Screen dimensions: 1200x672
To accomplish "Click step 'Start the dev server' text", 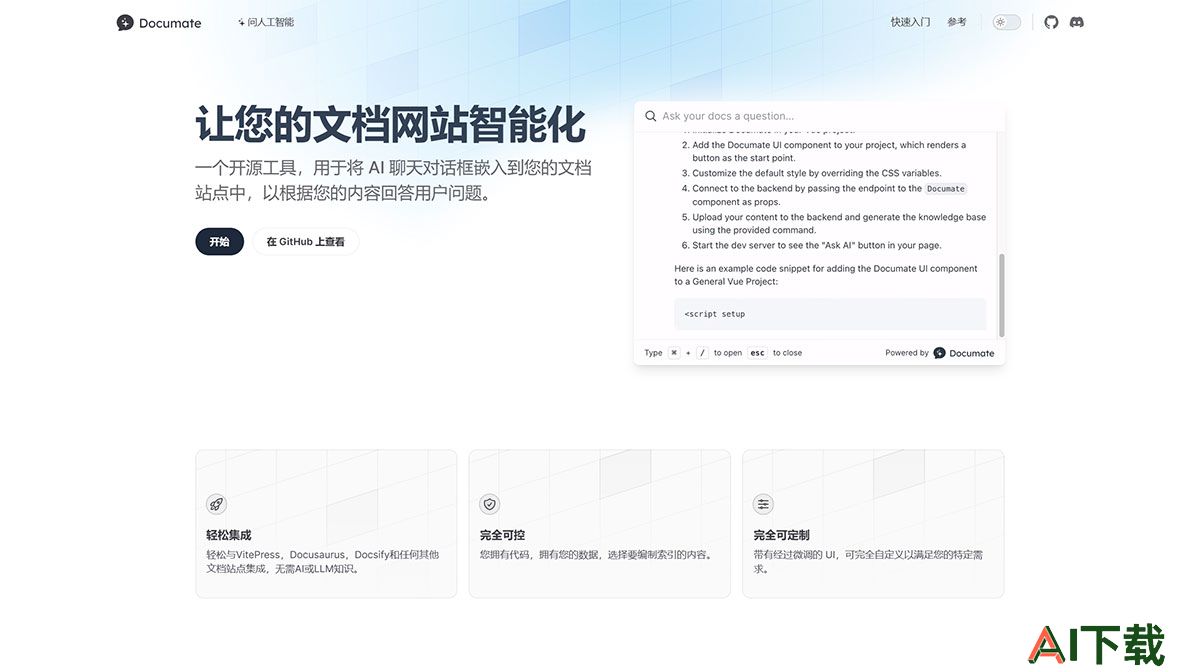I will click(817, 245).
